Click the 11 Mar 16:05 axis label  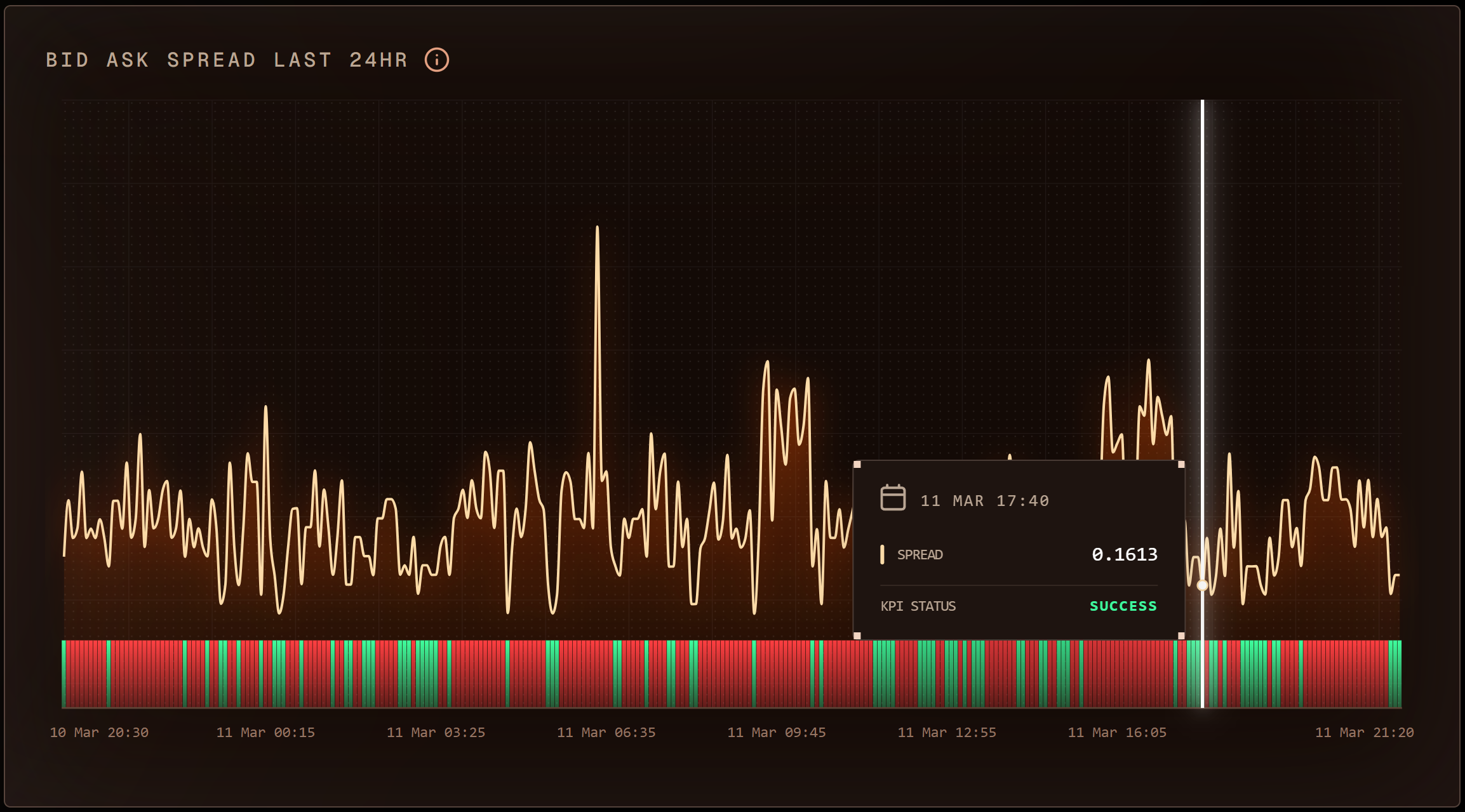[1116, 733]
